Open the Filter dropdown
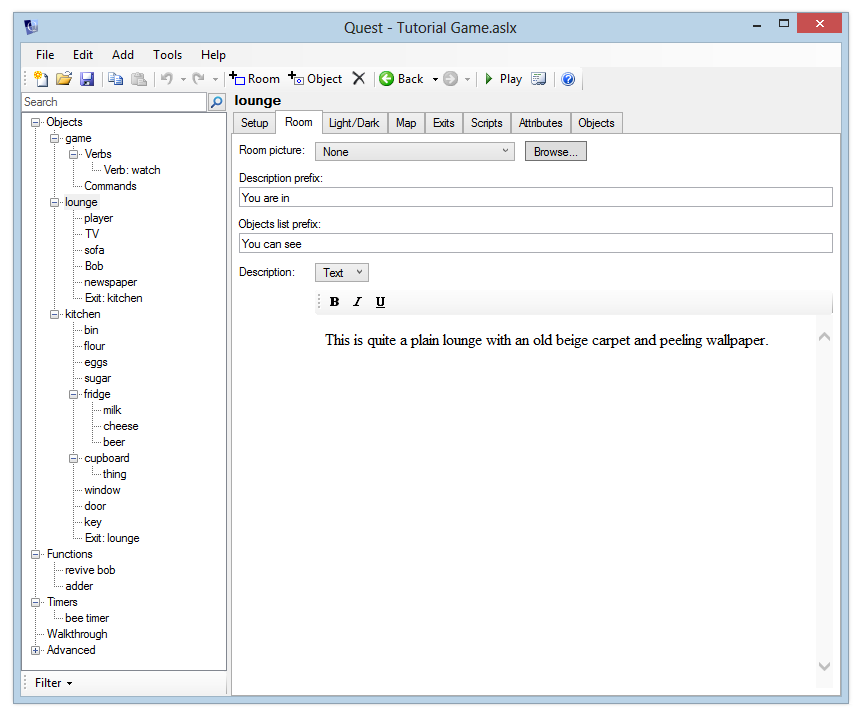Viewport: 862px width, 719px height. (x=53, y=683)
